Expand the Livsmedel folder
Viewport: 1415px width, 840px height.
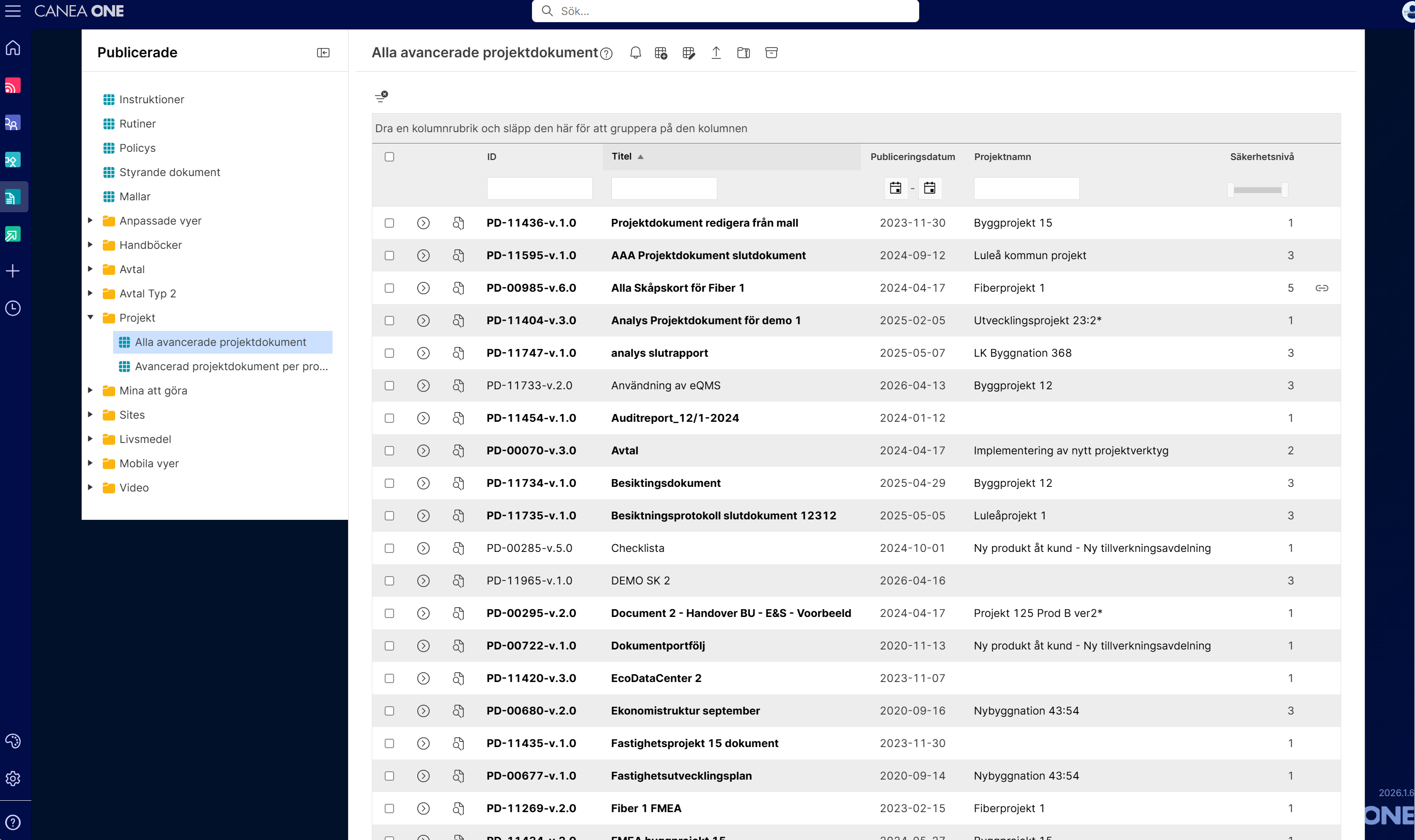90,439
